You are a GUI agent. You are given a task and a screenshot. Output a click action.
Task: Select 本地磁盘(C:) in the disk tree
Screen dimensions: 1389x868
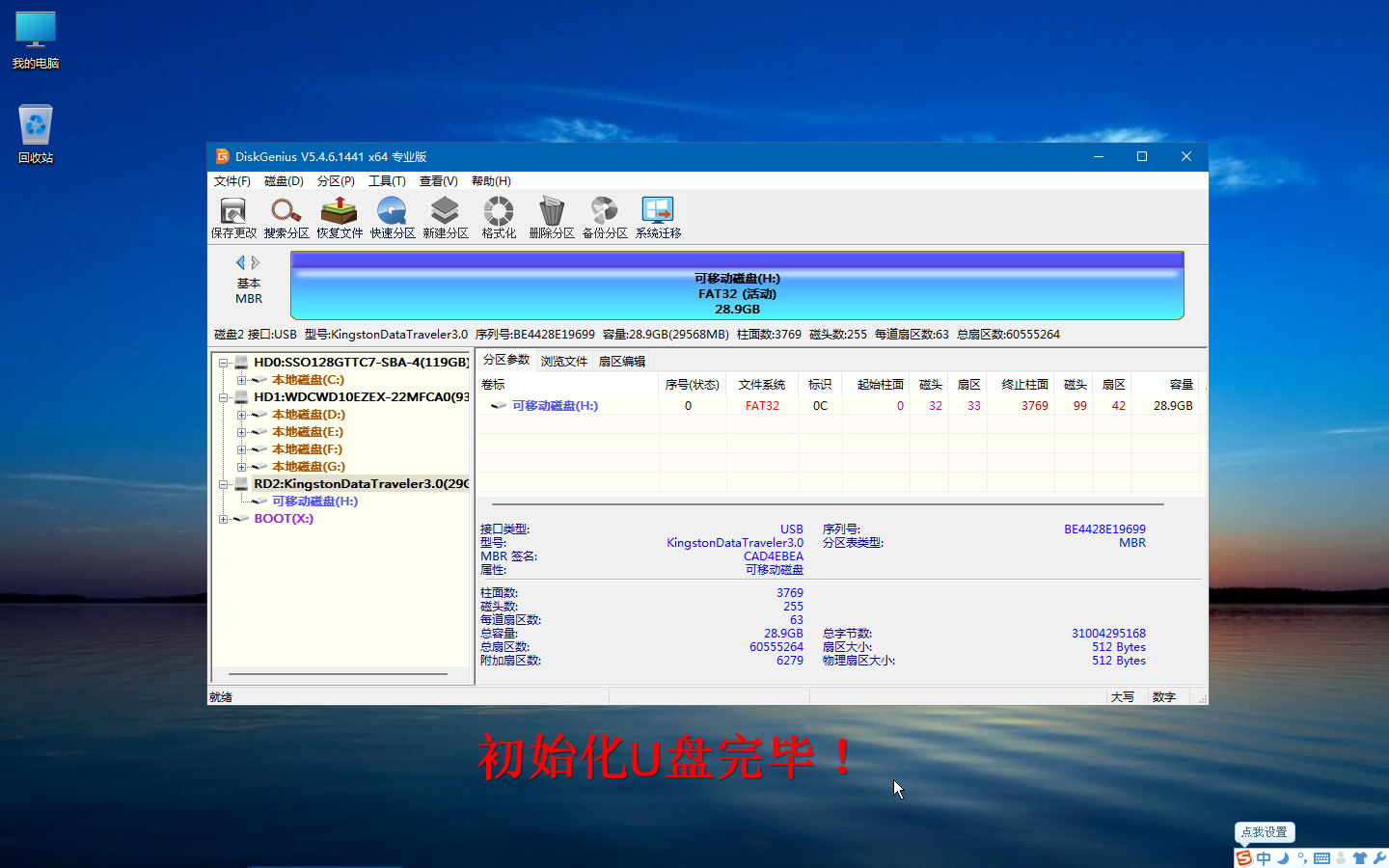[308, 380]
